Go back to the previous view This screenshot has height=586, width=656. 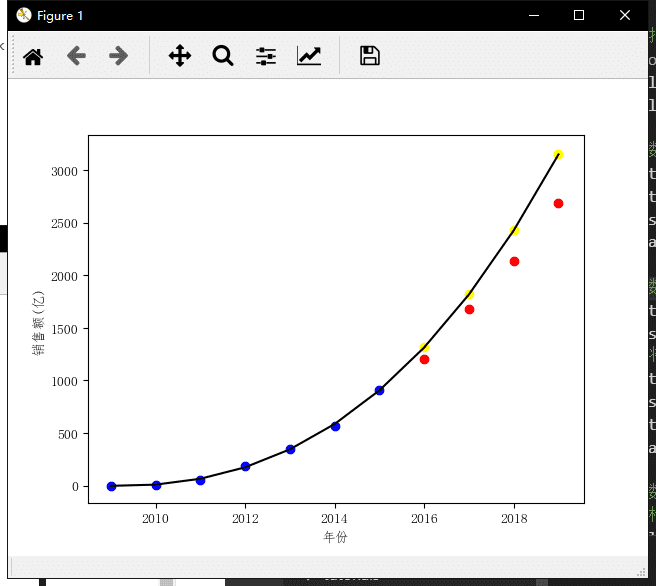pyautogui.click(x=76, y=56)
